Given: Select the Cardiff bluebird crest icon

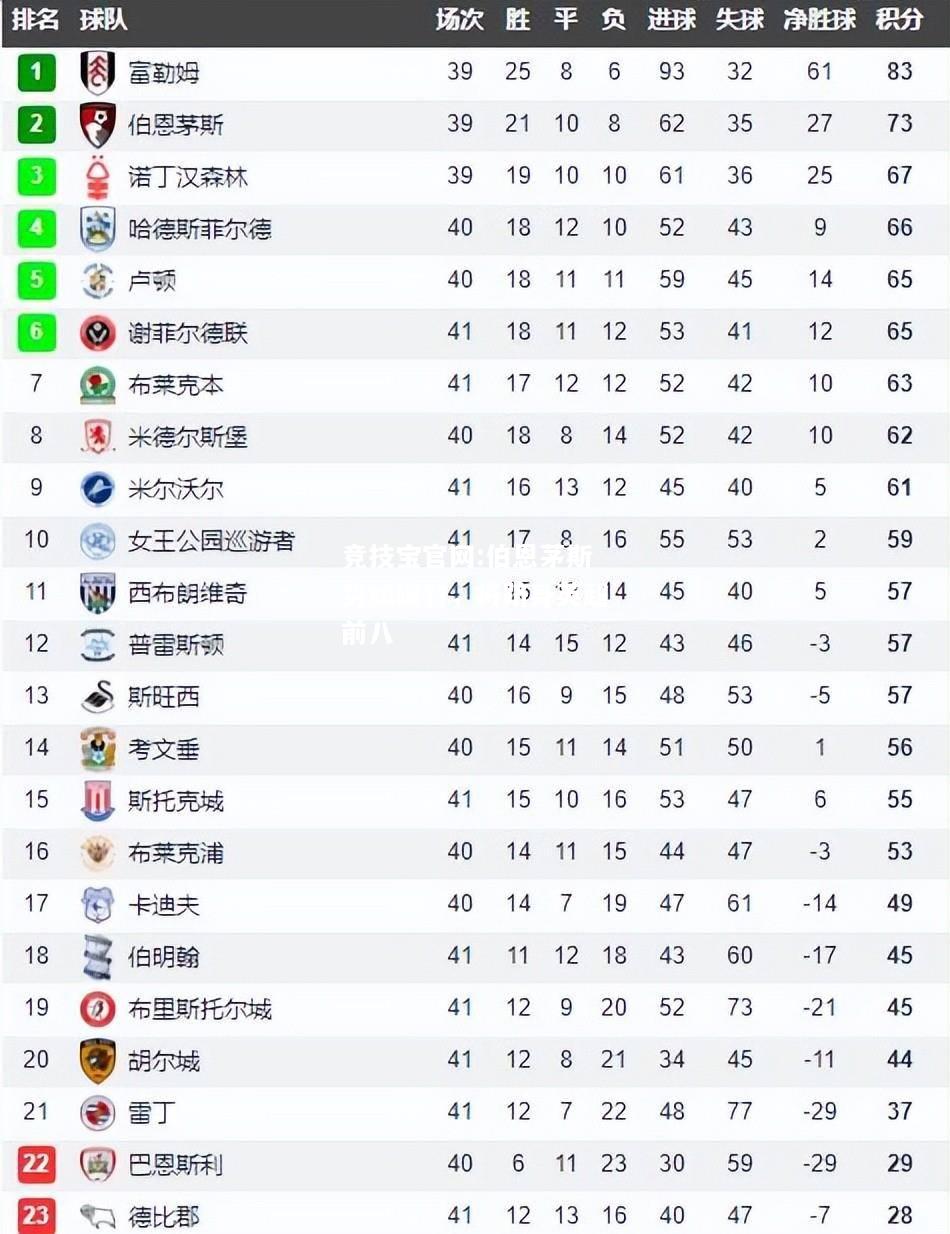Looking at the screenshot, I should [98, 904].
